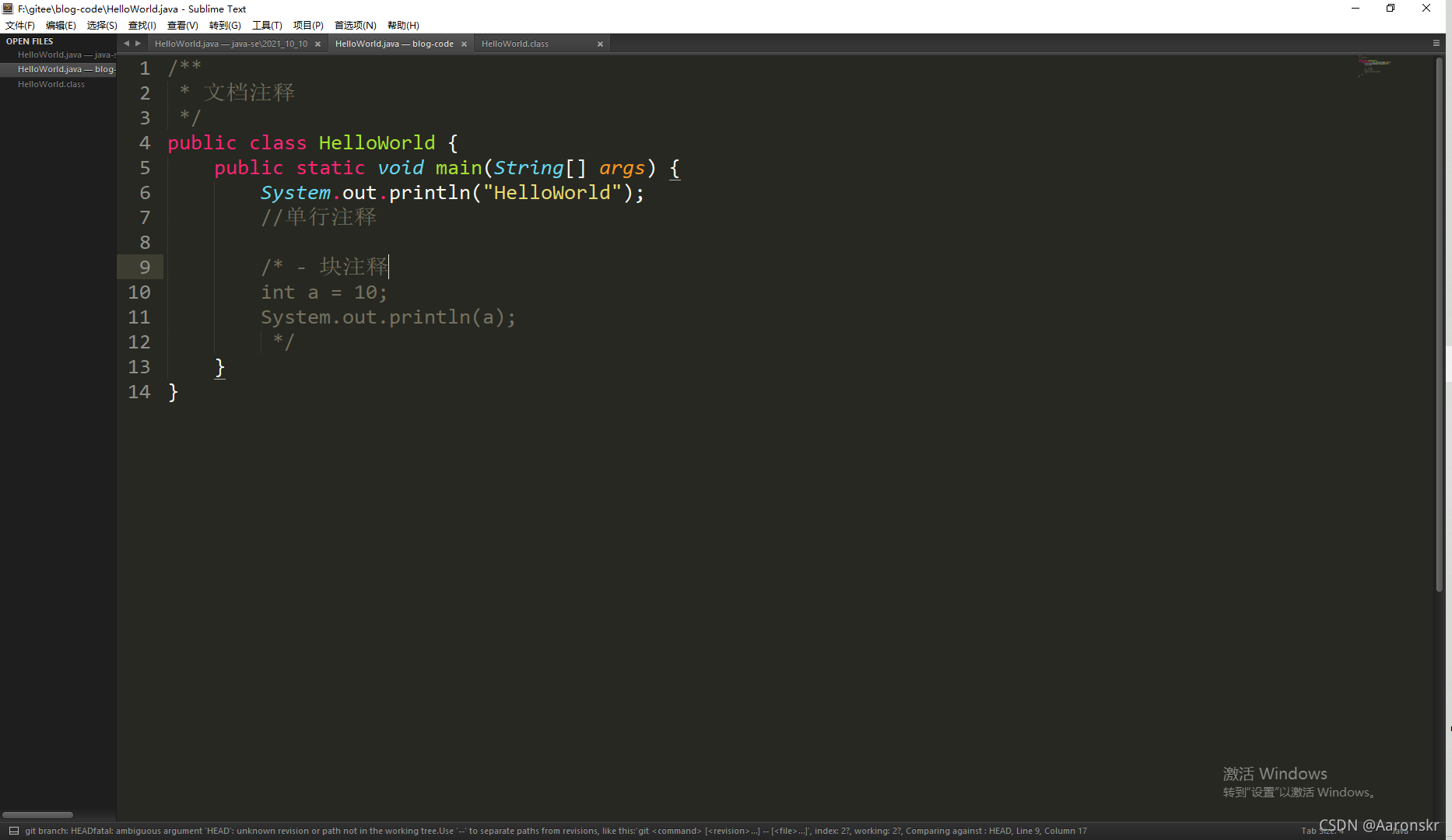
Task: Click the minimap code preview
Action: pyautogui.click(x=1375, y=66)
